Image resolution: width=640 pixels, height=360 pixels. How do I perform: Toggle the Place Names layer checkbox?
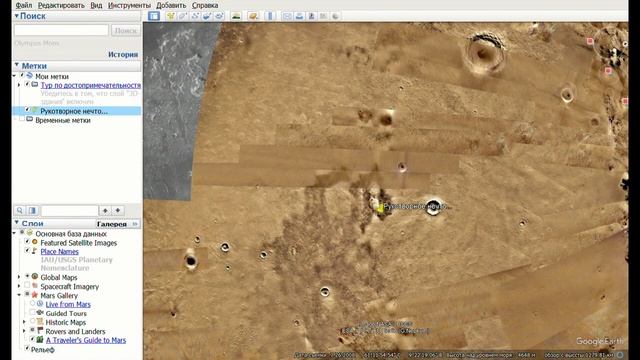click(x=27, y=251)
